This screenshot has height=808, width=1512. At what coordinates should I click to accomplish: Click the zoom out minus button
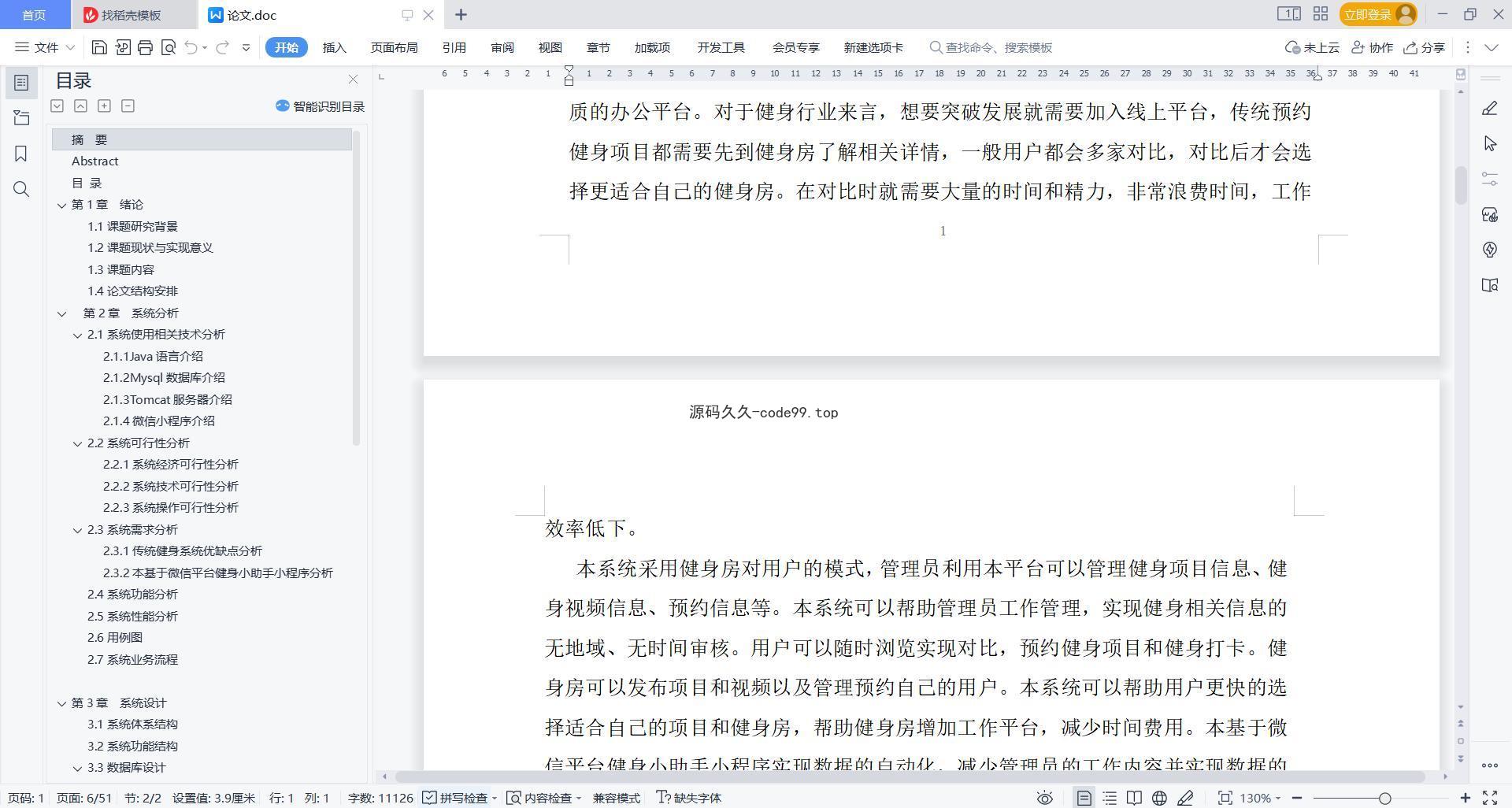click(1297, 798)
